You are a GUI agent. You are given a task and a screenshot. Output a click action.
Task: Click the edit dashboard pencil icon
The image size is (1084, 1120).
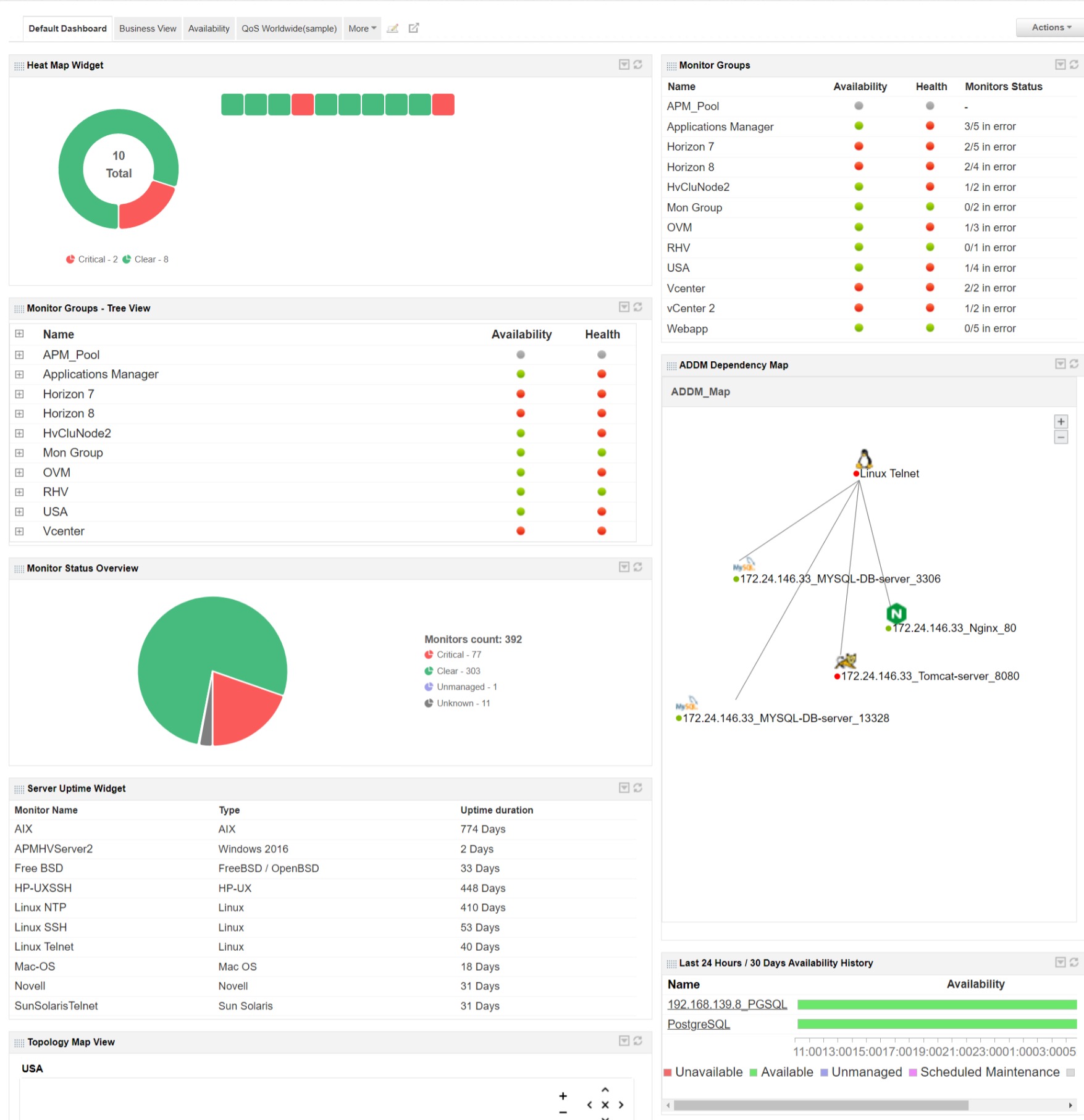[393, 28]
